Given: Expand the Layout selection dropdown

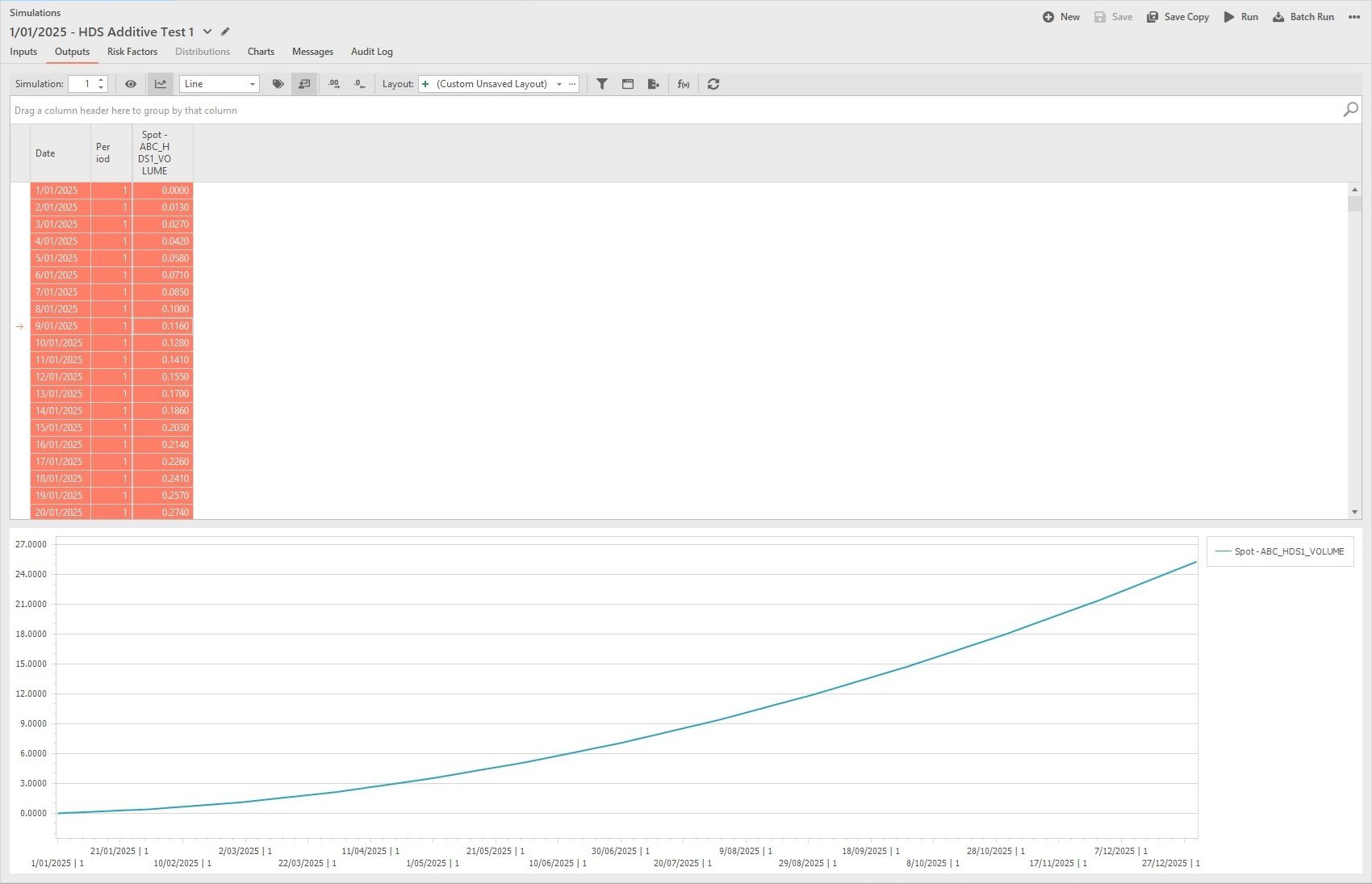Looking at the screenshot, I should coord(558,84).
